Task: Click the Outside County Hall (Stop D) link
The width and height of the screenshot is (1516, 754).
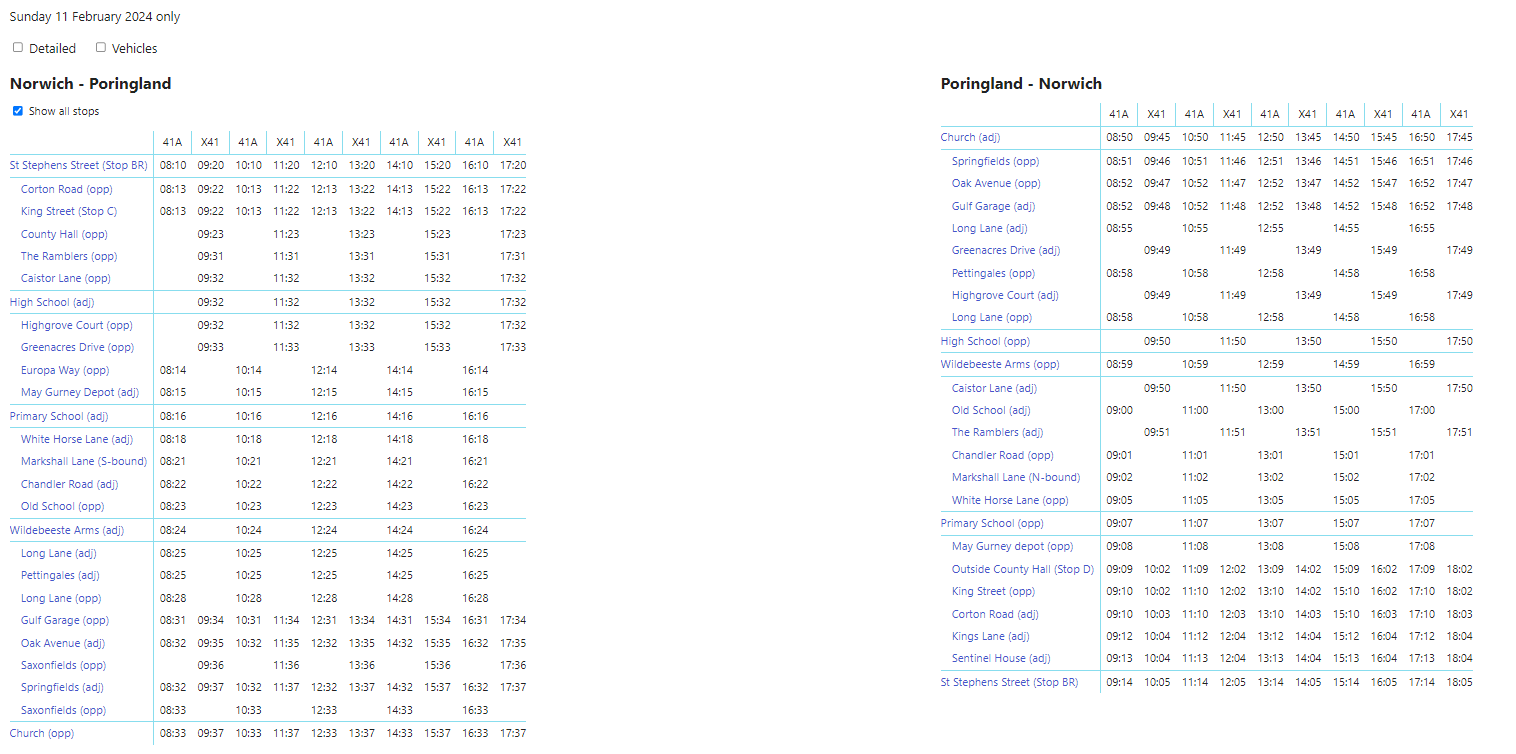Action: (1022, 569)
